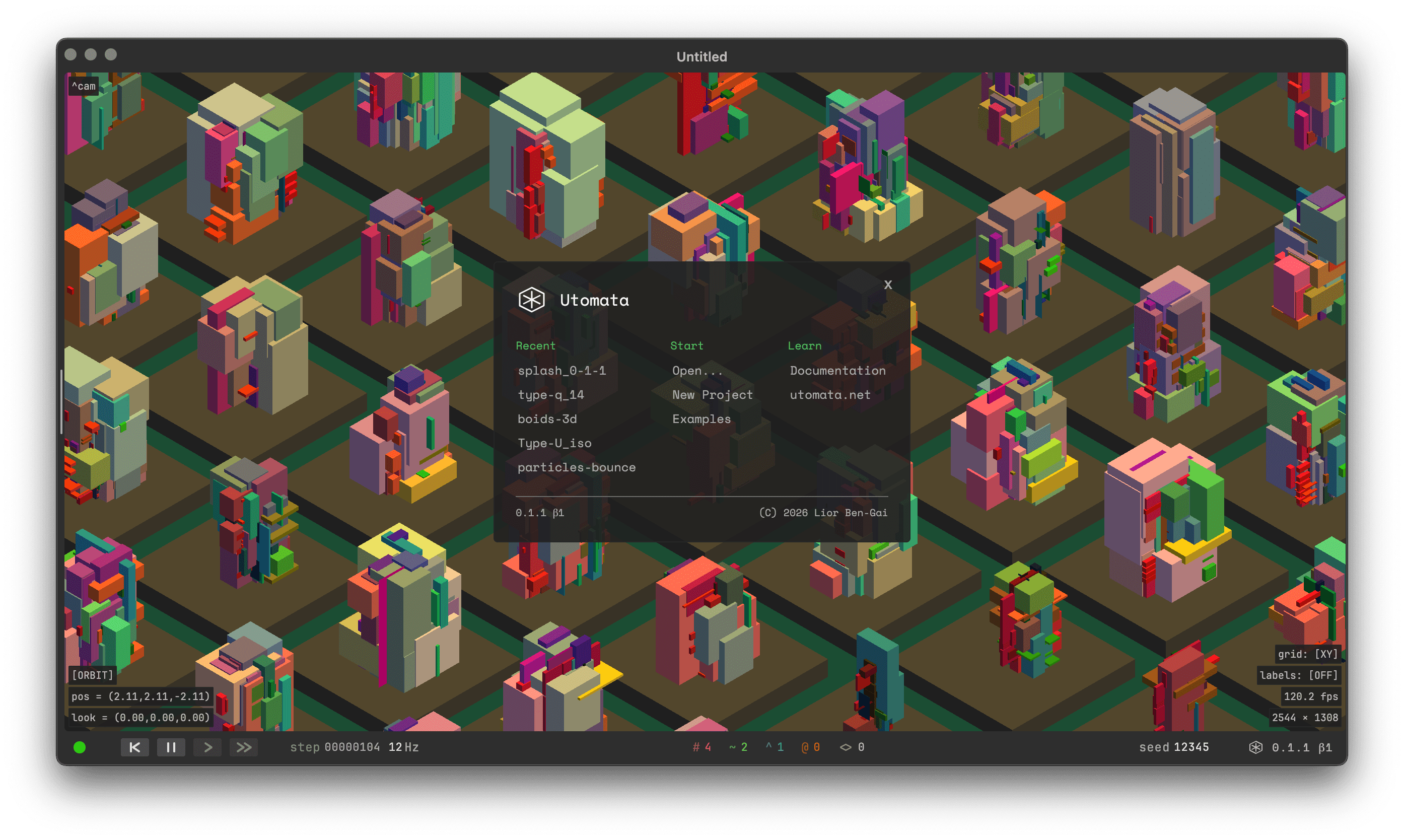The image size is (1404, 840).
Task: Create a New Project
Action: (712, 394)
